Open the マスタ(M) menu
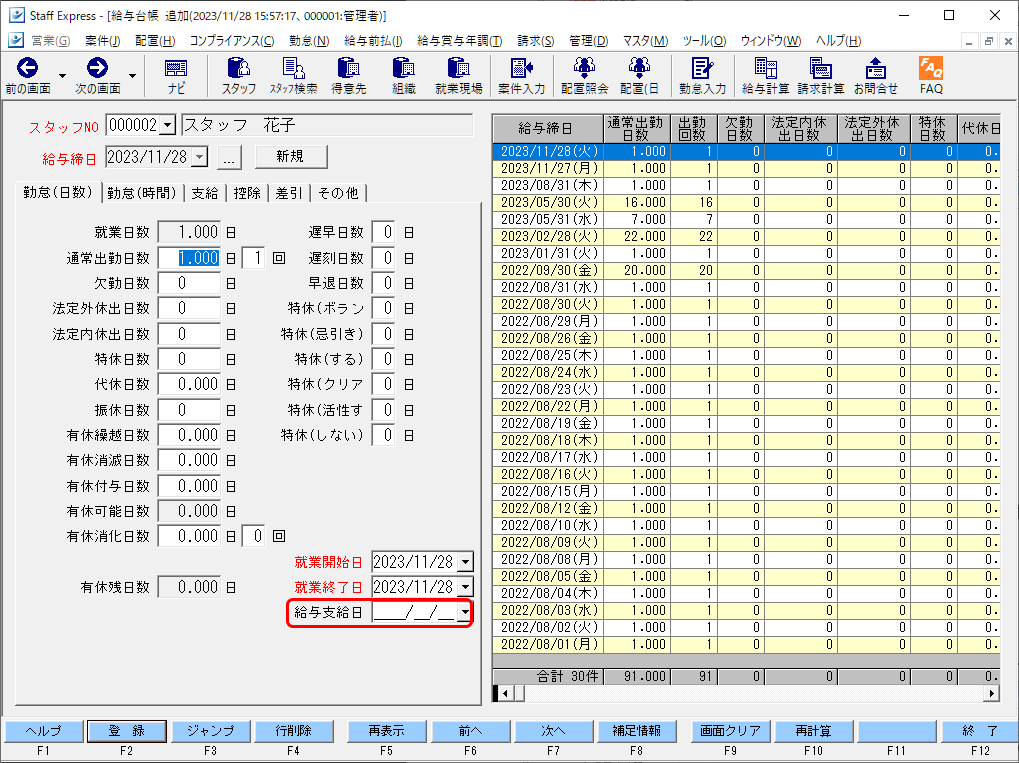 (x=645, y=40)
